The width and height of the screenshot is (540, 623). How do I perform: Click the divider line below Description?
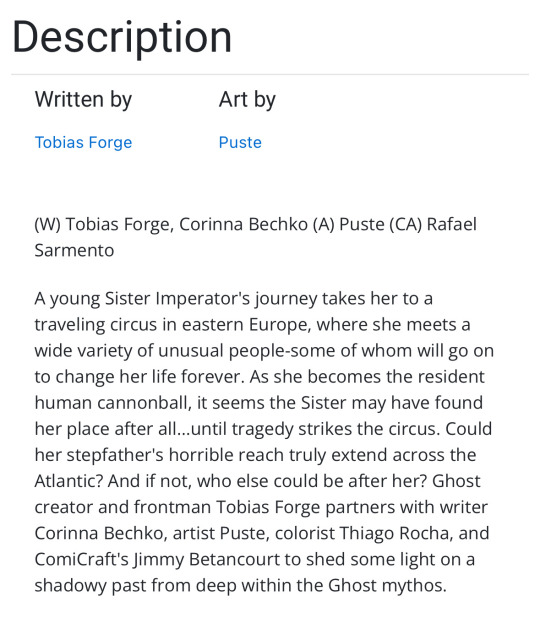point(270,74)
